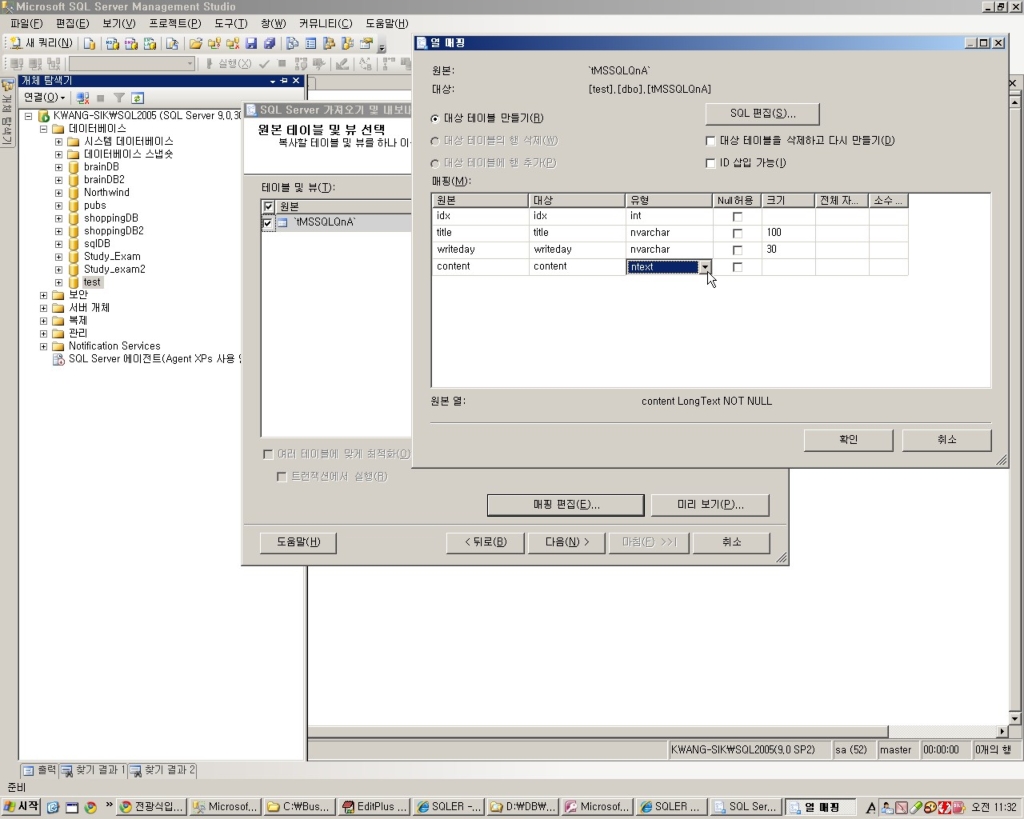This screenshot has height=819, width=1024.
Task: Click the 유형 column header
Action: [x=669, y=201]
